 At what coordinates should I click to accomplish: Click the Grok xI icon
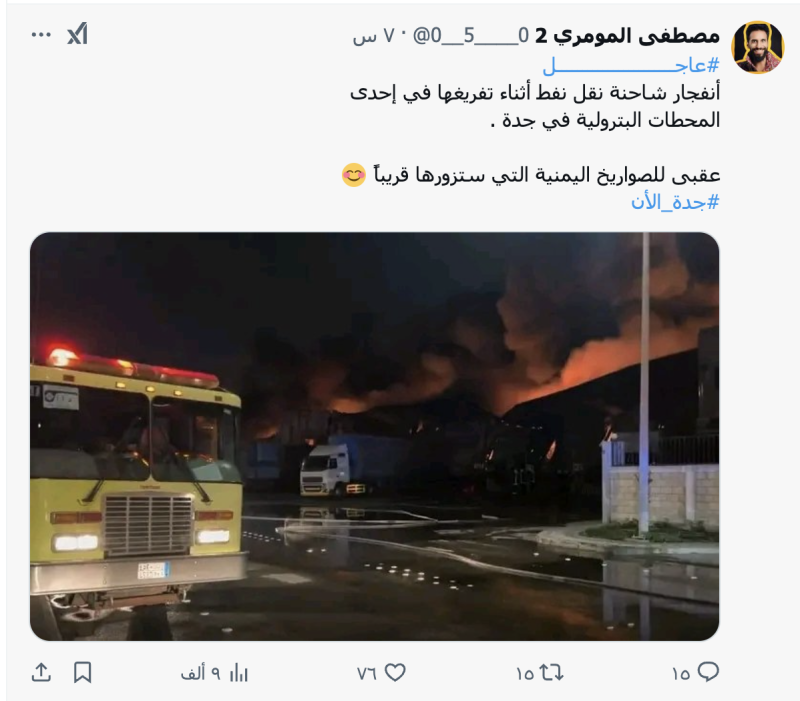point(78,34)
